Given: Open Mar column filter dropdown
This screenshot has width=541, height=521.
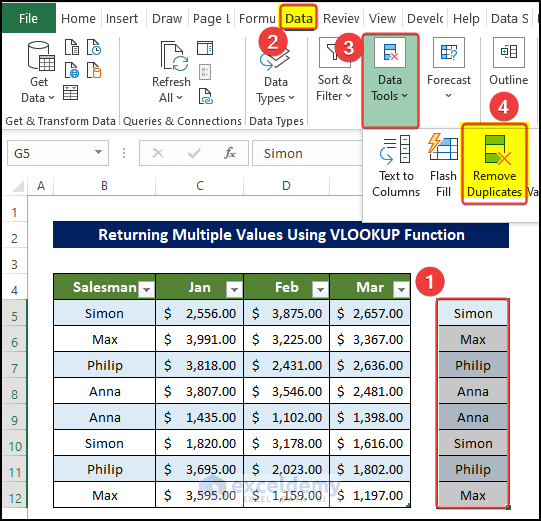Looking at the screenshot, I should pos(401,289).
